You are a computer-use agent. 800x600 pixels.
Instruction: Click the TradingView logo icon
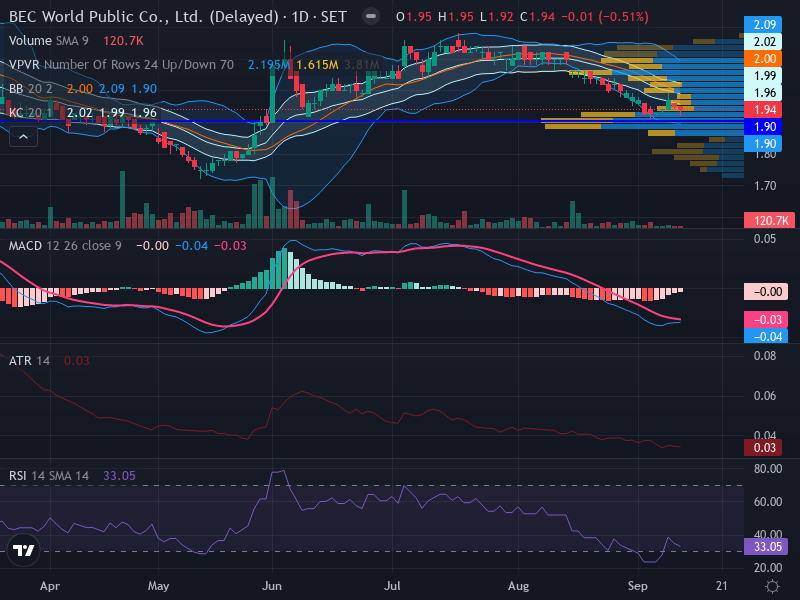pyautogui.click(x=23, y=550)
